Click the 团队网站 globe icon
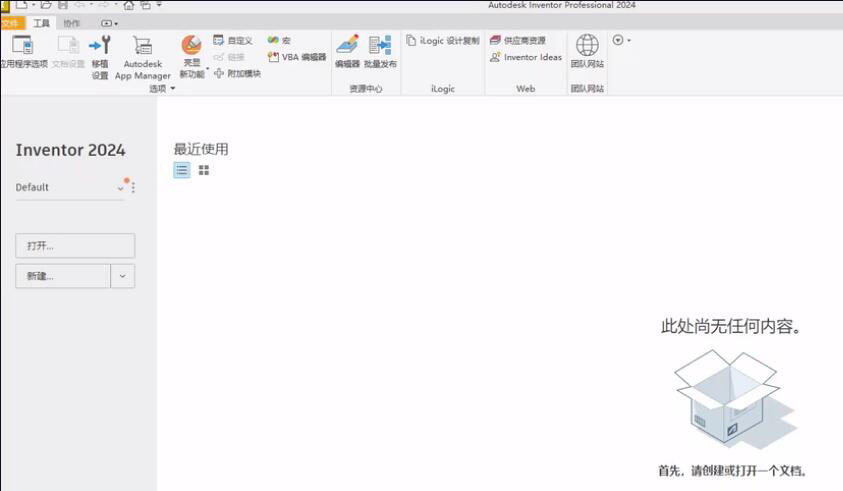 587,45
